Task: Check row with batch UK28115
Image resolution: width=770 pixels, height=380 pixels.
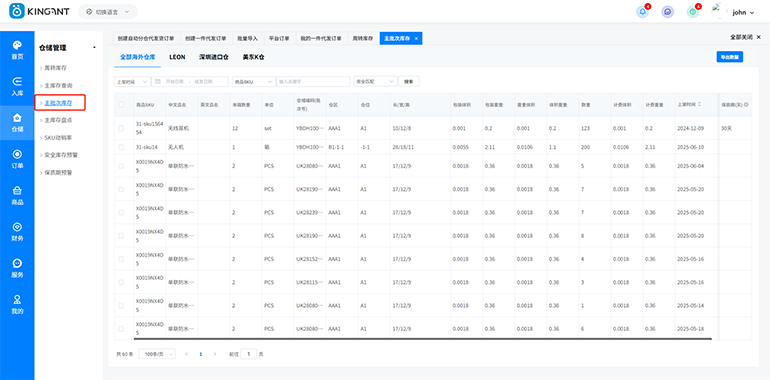Action: coord(121,282)
